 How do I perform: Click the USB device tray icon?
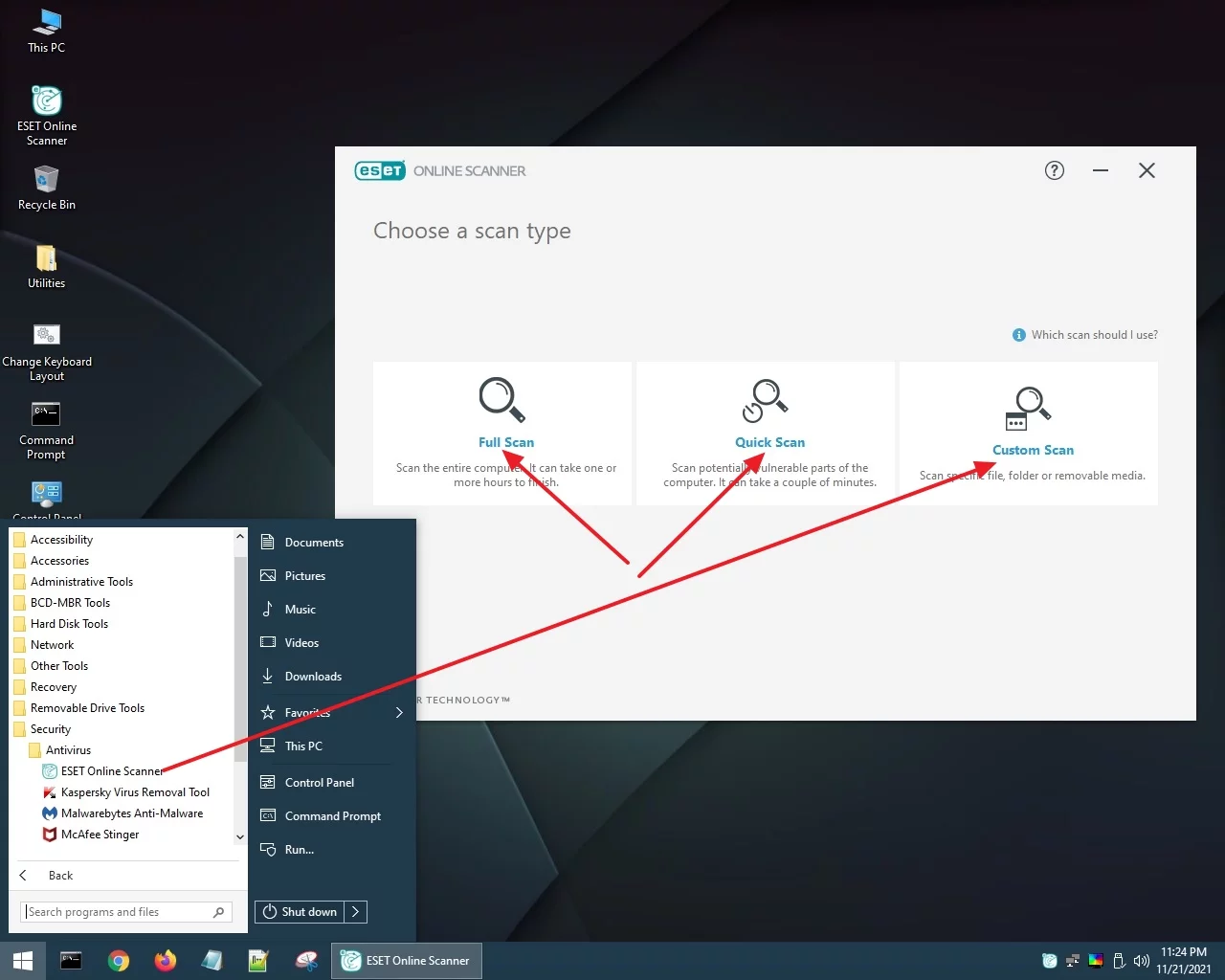[x=1119, y=961]
